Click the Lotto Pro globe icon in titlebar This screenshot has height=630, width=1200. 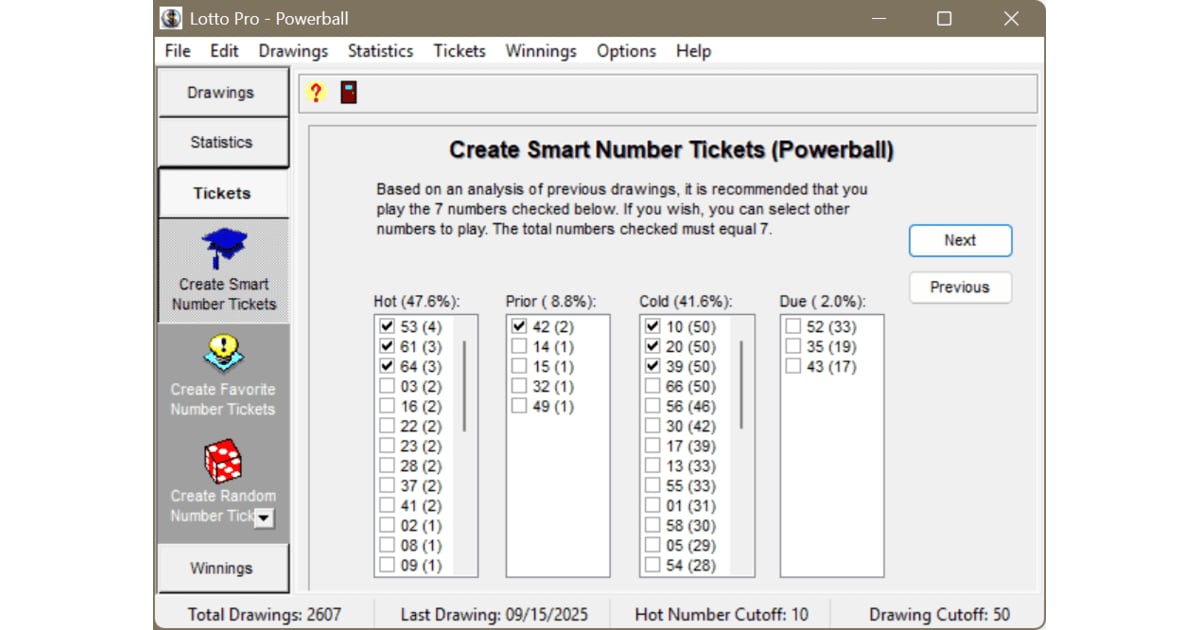[169, 17]
